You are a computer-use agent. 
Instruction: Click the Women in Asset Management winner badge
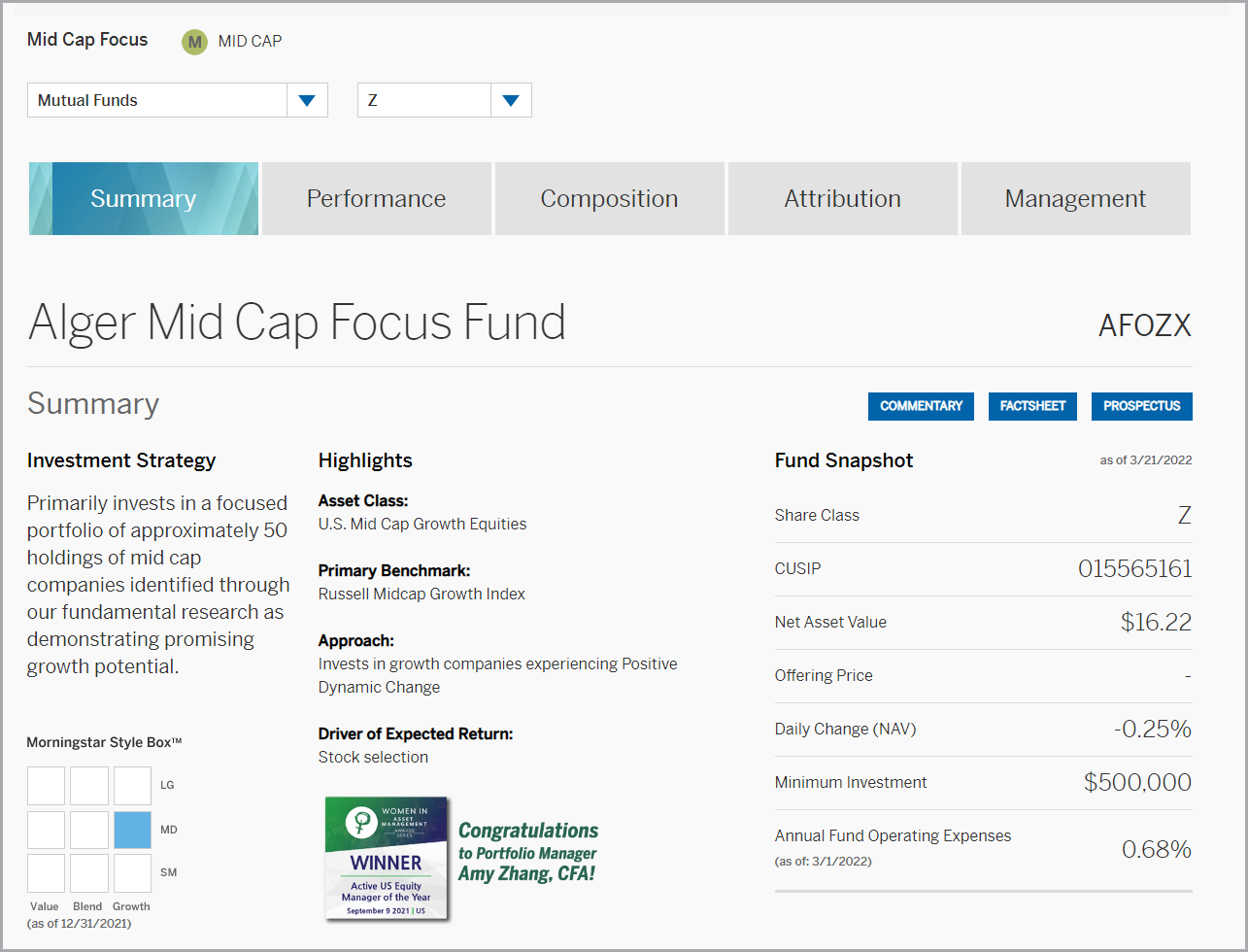386,859
